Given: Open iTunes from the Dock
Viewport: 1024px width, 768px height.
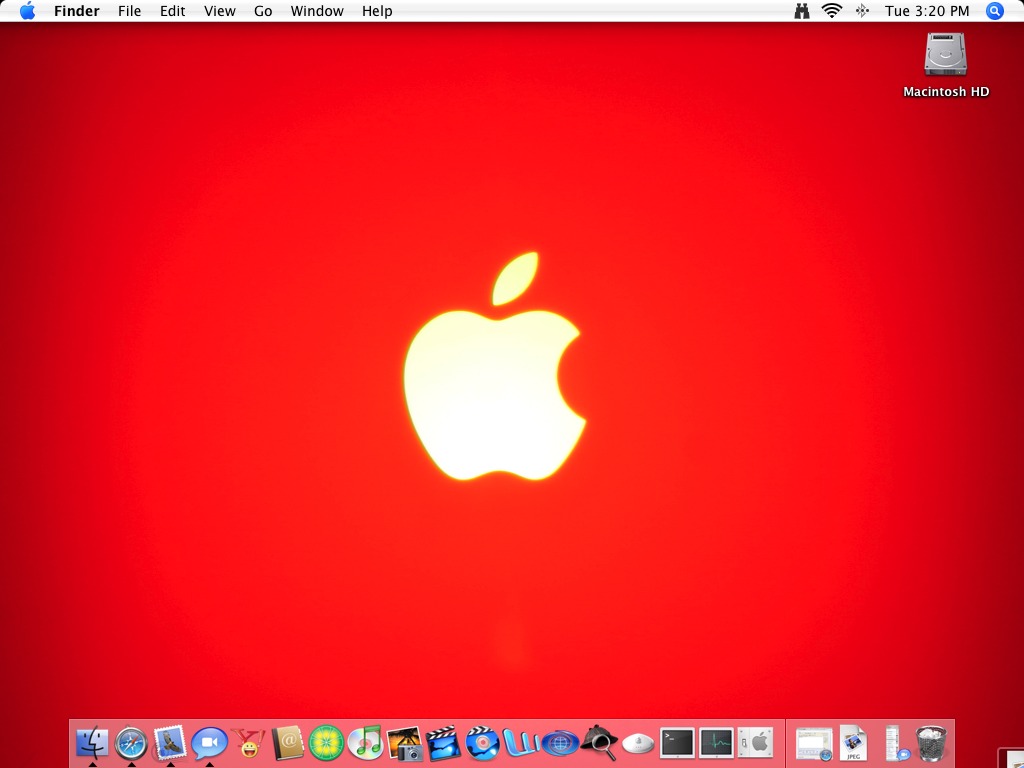Looking at the screenshot, I should [366, 743].
